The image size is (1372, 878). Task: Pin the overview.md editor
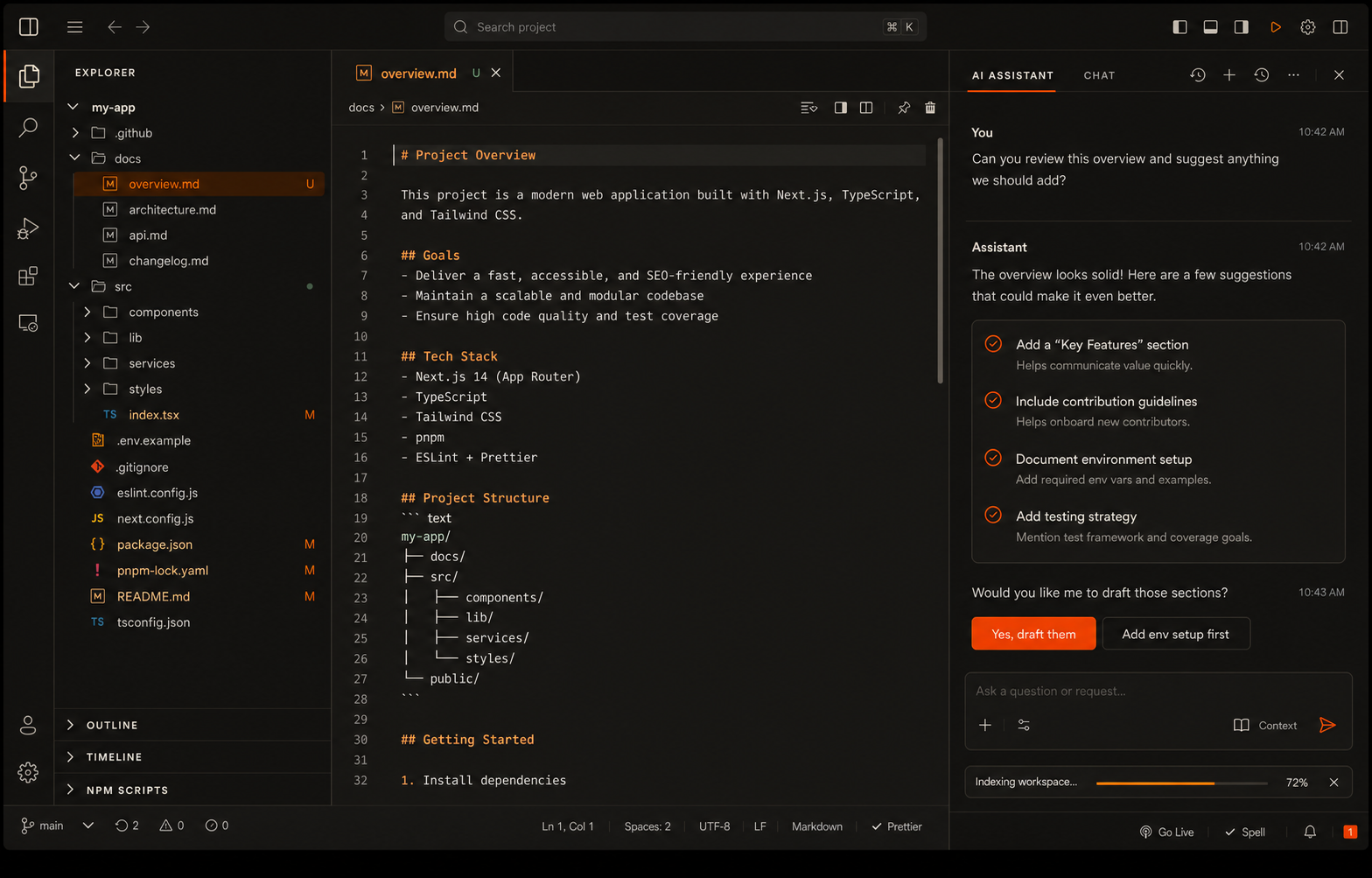point(904,108)
